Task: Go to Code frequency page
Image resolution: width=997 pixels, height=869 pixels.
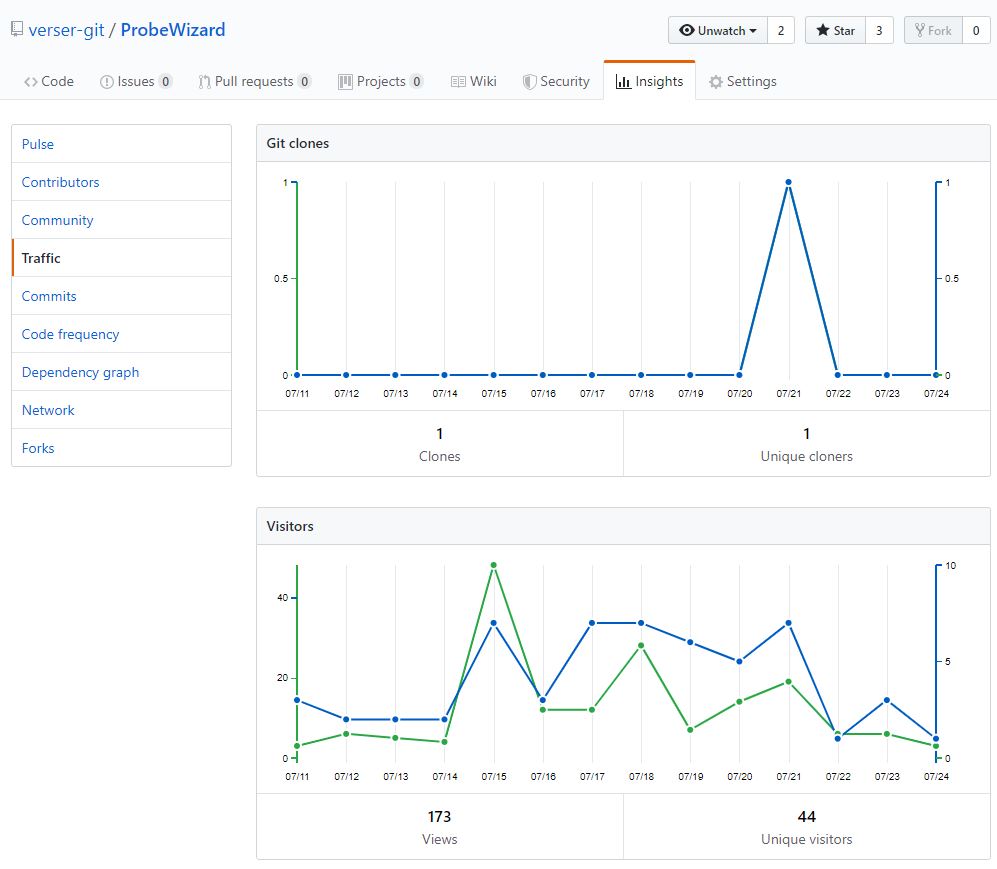Action: coord(71,334)
